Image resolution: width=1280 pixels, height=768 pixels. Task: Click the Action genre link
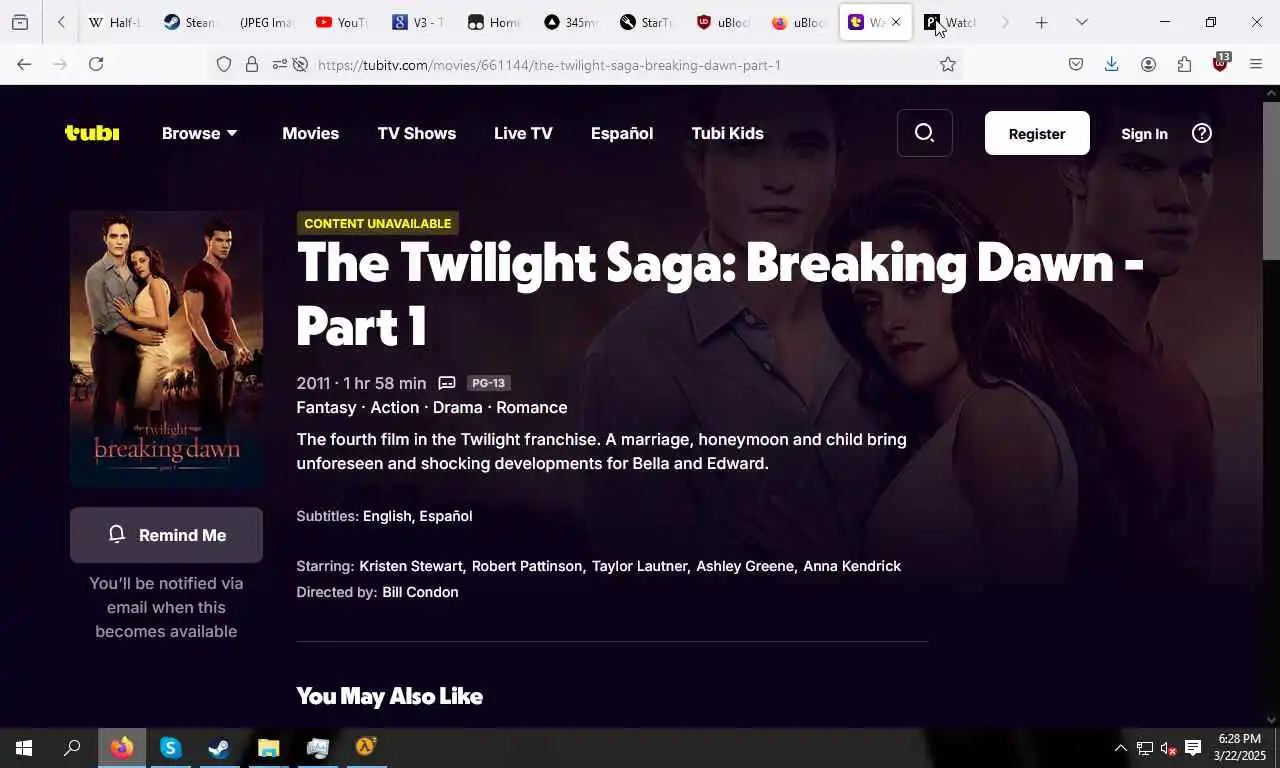(395, 407)
